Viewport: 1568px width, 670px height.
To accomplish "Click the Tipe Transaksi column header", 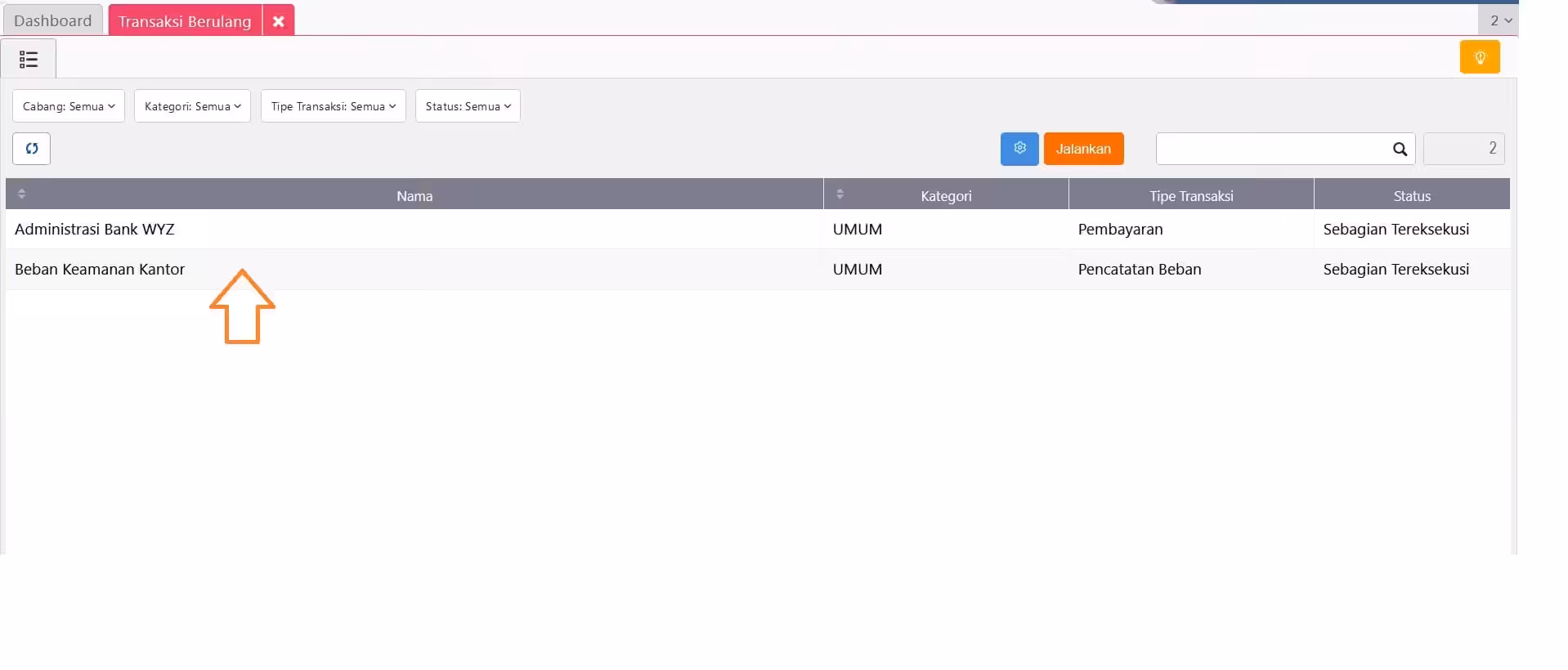I will (1191, 195).
